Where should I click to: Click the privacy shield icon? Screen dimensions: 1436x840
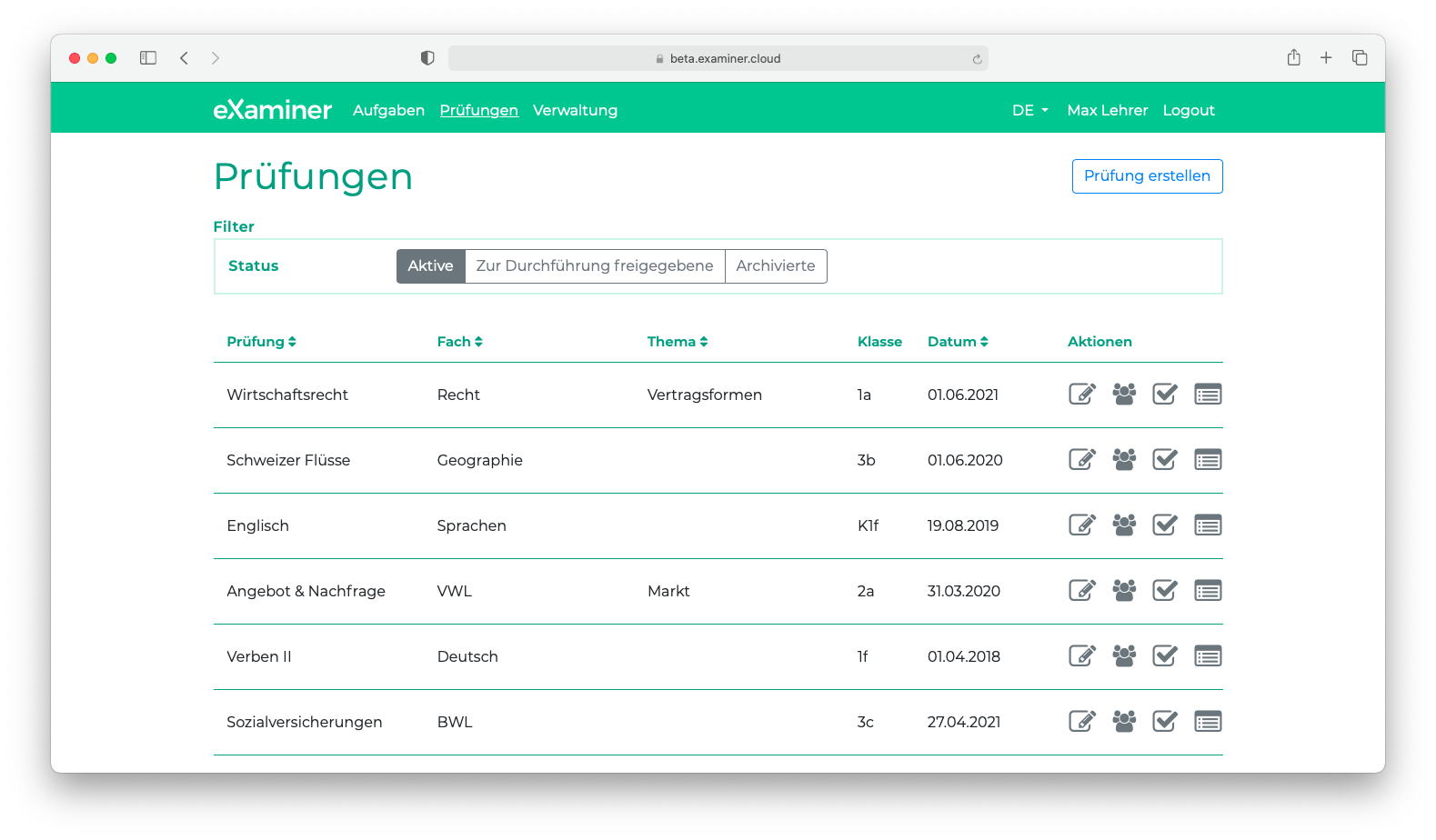(x=427, y=58)
